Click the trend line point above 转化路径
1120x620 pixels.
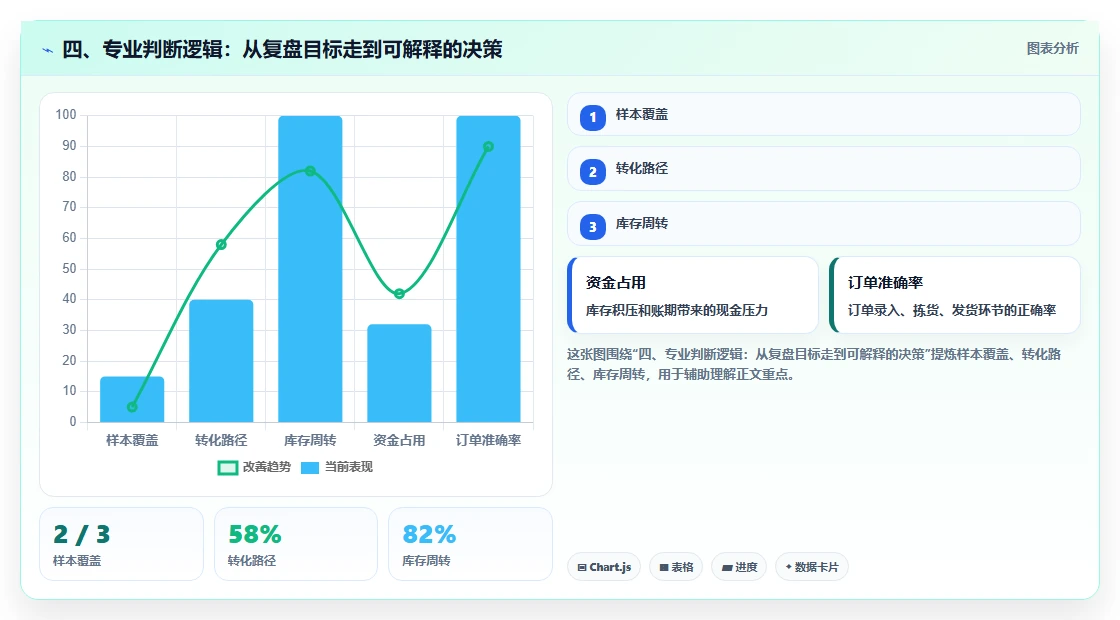[221, 244]
